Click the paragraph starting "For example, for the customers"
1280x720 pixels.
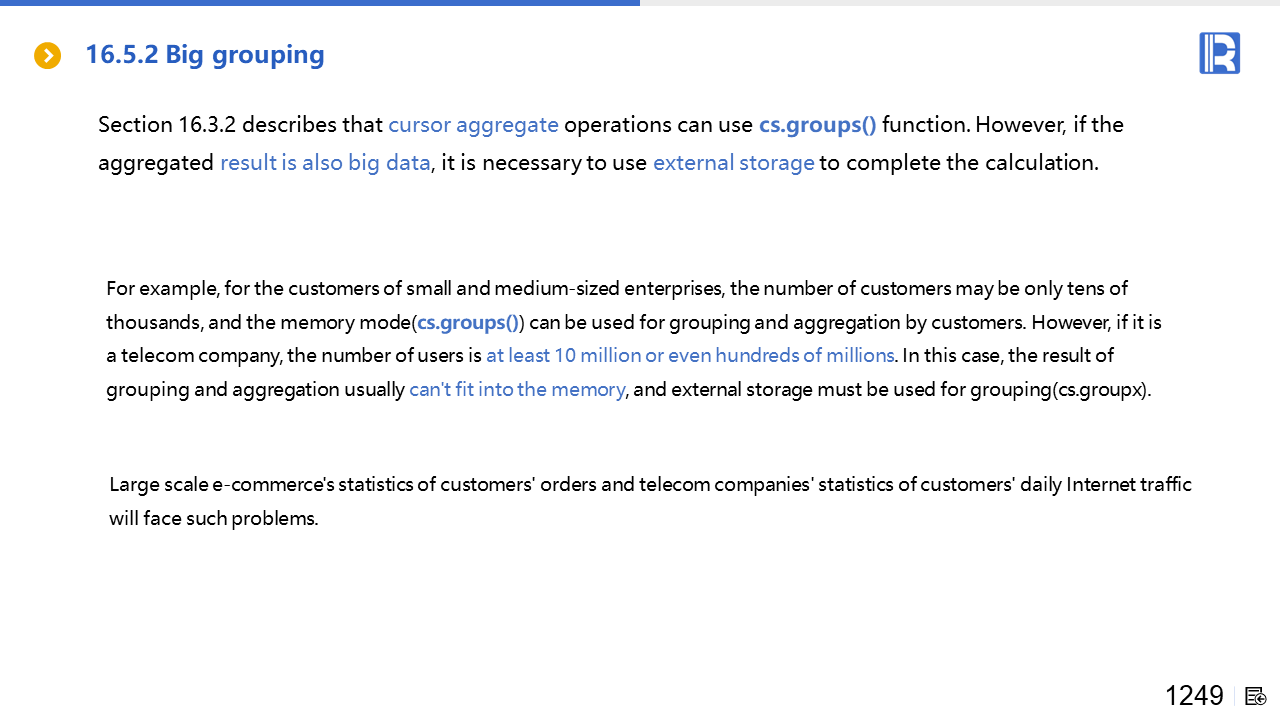(x=617, y=289)
